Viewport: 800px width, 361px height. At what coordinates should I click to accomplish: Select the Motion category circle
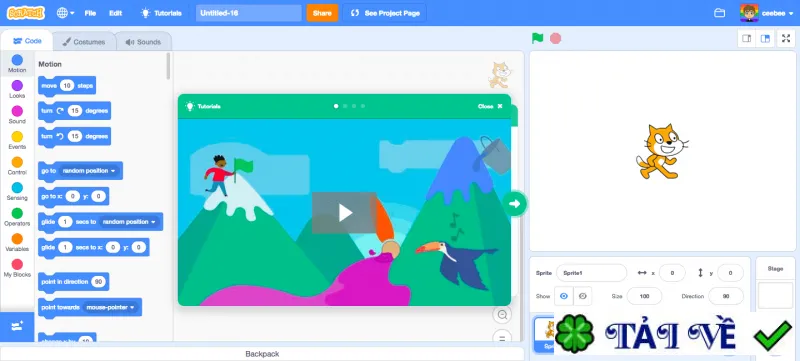tap(17, 60)
